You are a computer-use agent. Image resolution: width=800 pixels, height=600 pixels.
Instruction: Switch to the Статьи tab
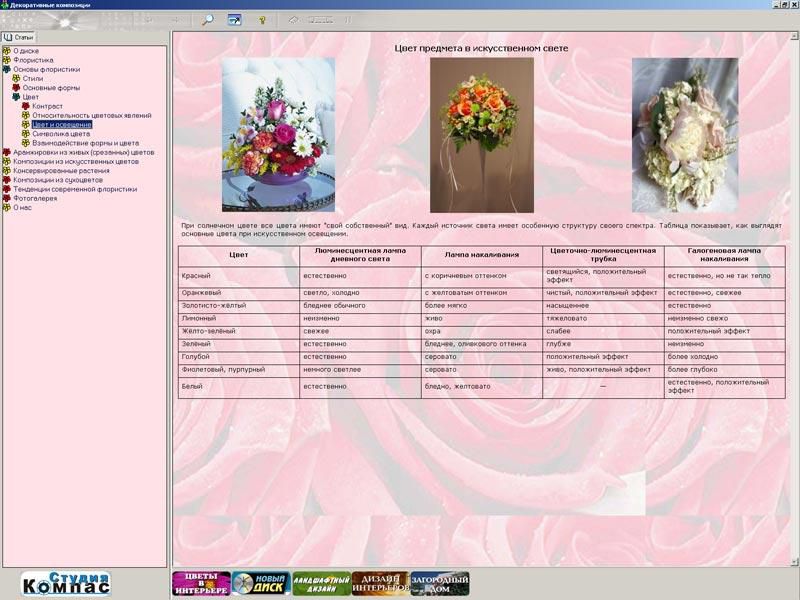coord(19,37)
